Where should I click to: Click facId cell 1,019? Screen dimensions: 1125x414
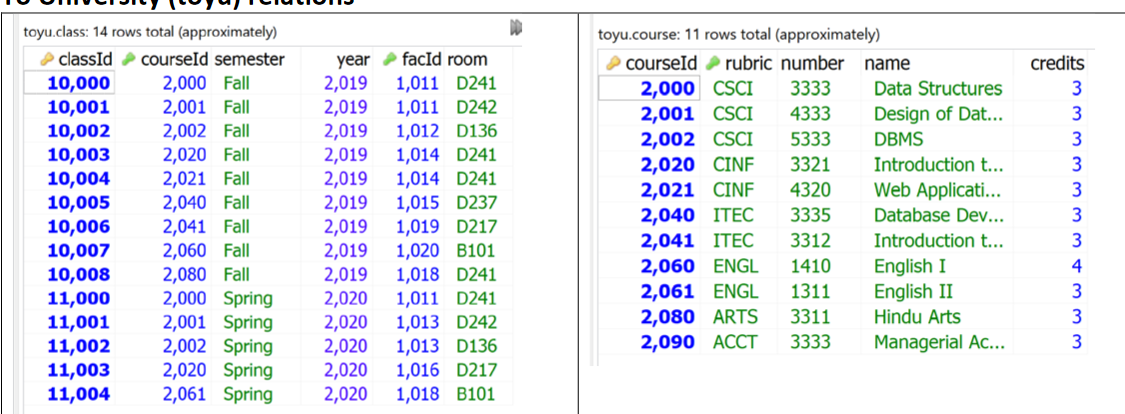(417, 227)
